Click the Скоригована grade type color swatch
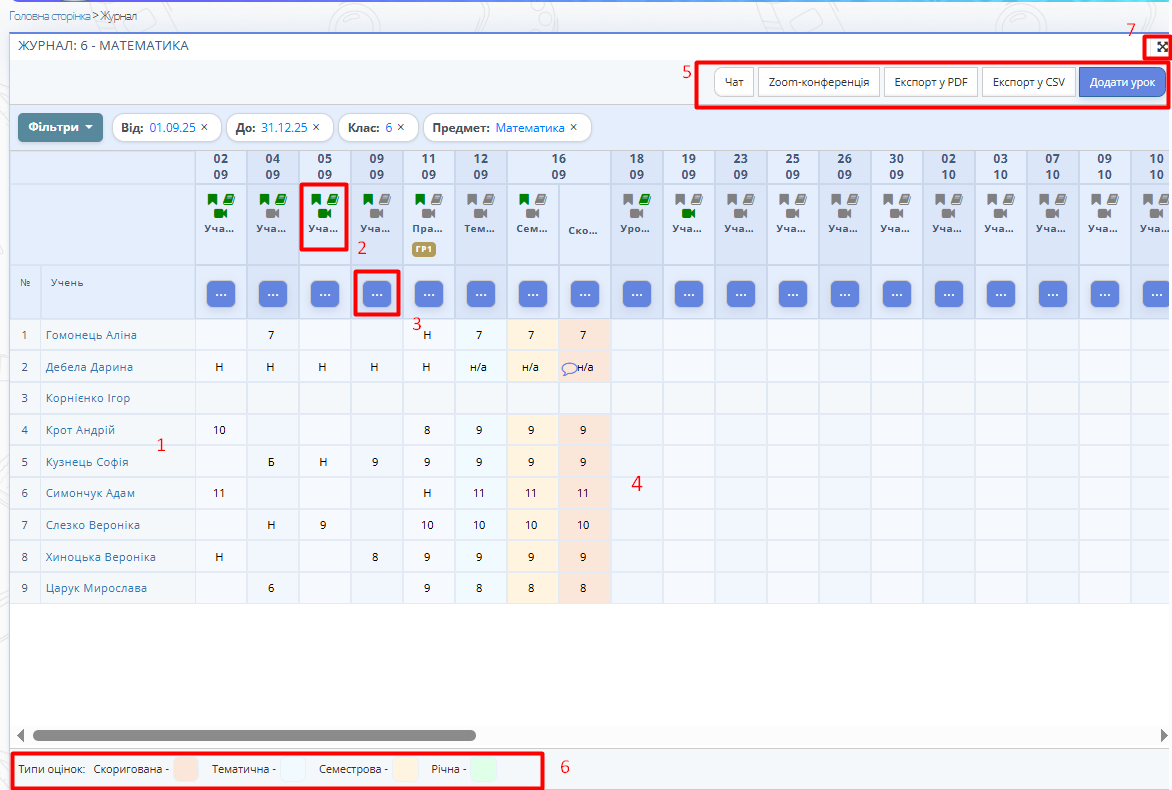1172x790 pixels. [x=185, y=769]
